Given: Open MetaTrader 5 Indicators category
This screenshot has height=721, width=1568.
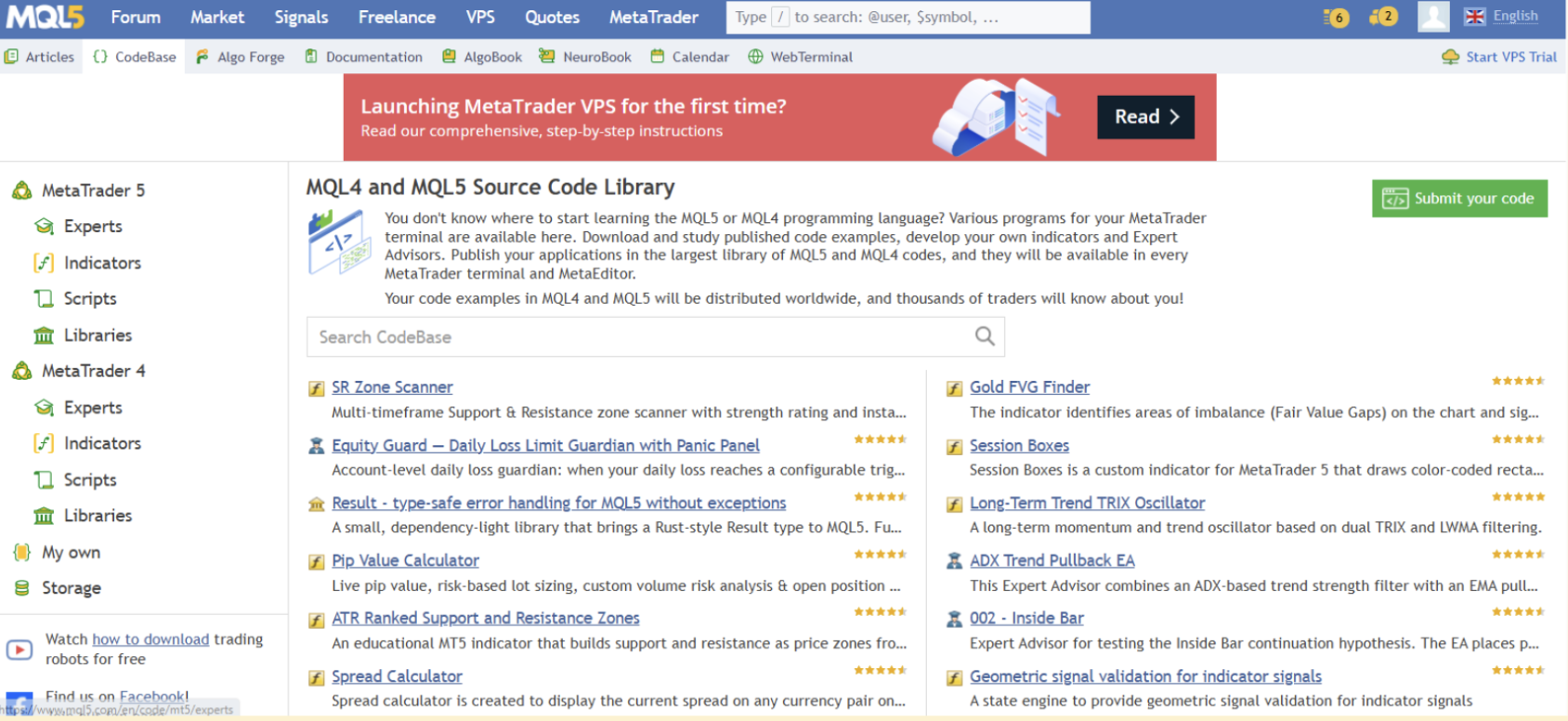Looking at the screenshot, I should point(102,263).
